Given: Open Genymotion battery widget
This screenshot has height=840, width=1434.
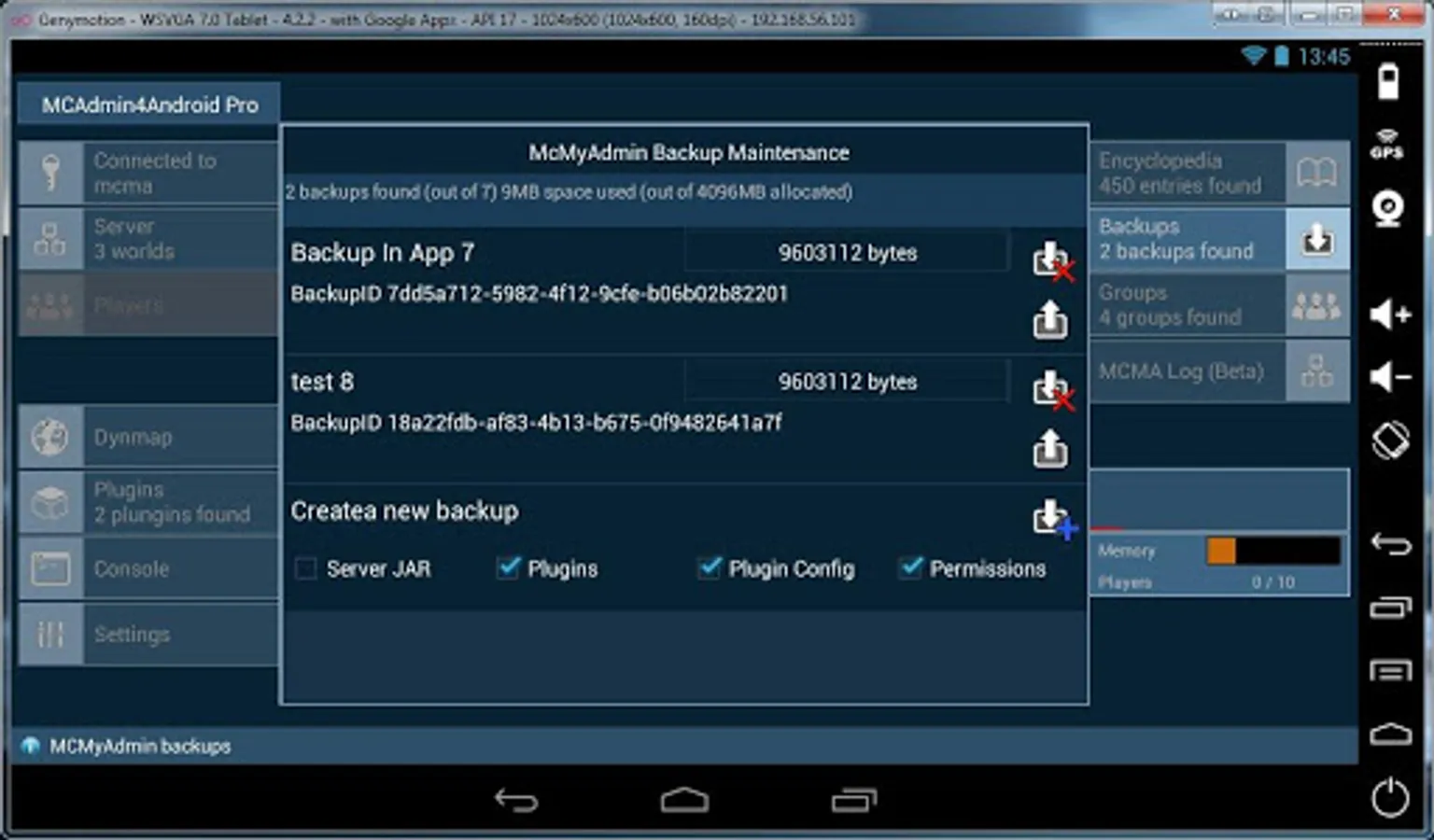Looking at the screenshot, I should point(1389,82).
